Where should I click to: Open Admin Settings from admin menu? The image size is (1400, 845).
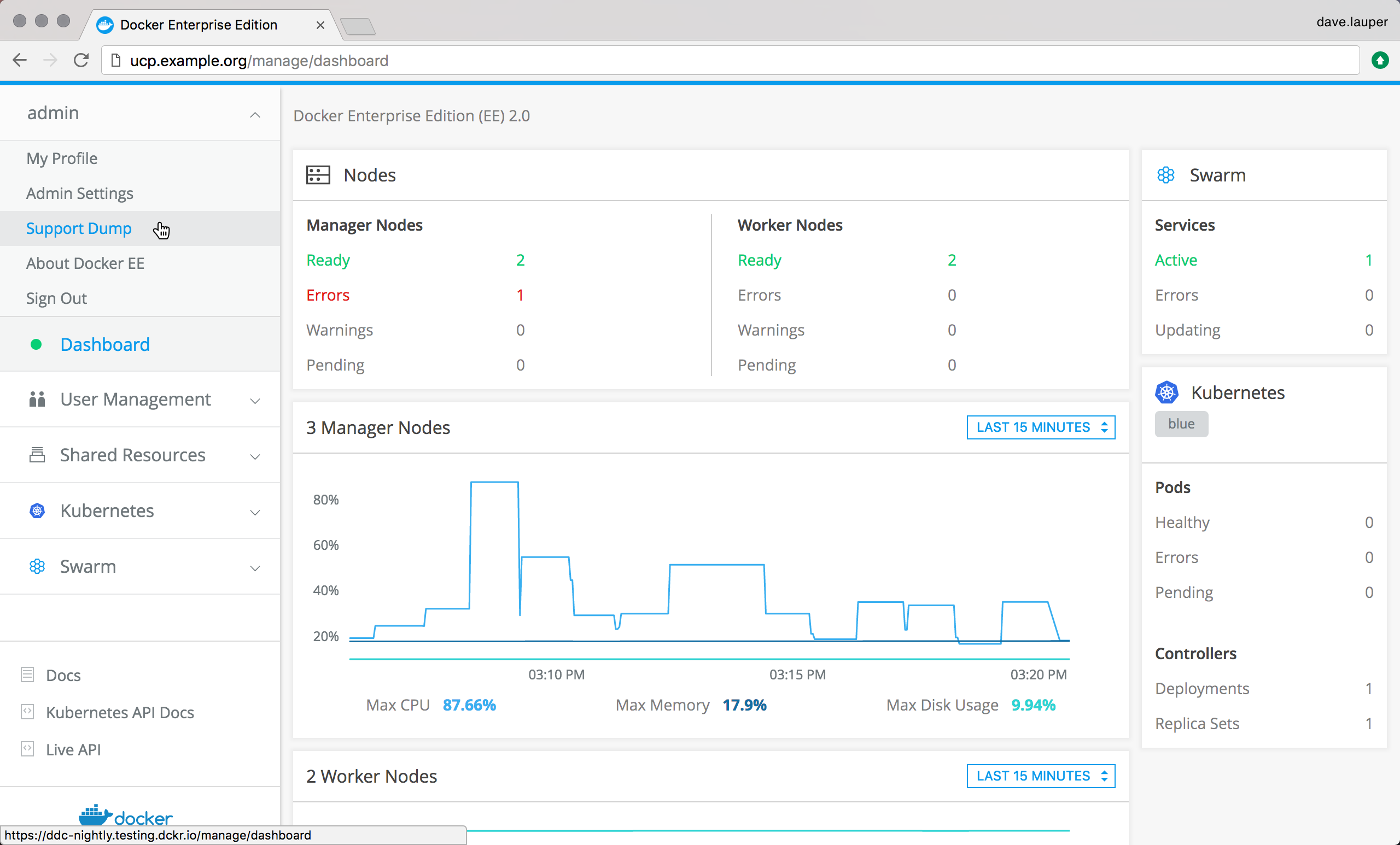coord(79,193)
